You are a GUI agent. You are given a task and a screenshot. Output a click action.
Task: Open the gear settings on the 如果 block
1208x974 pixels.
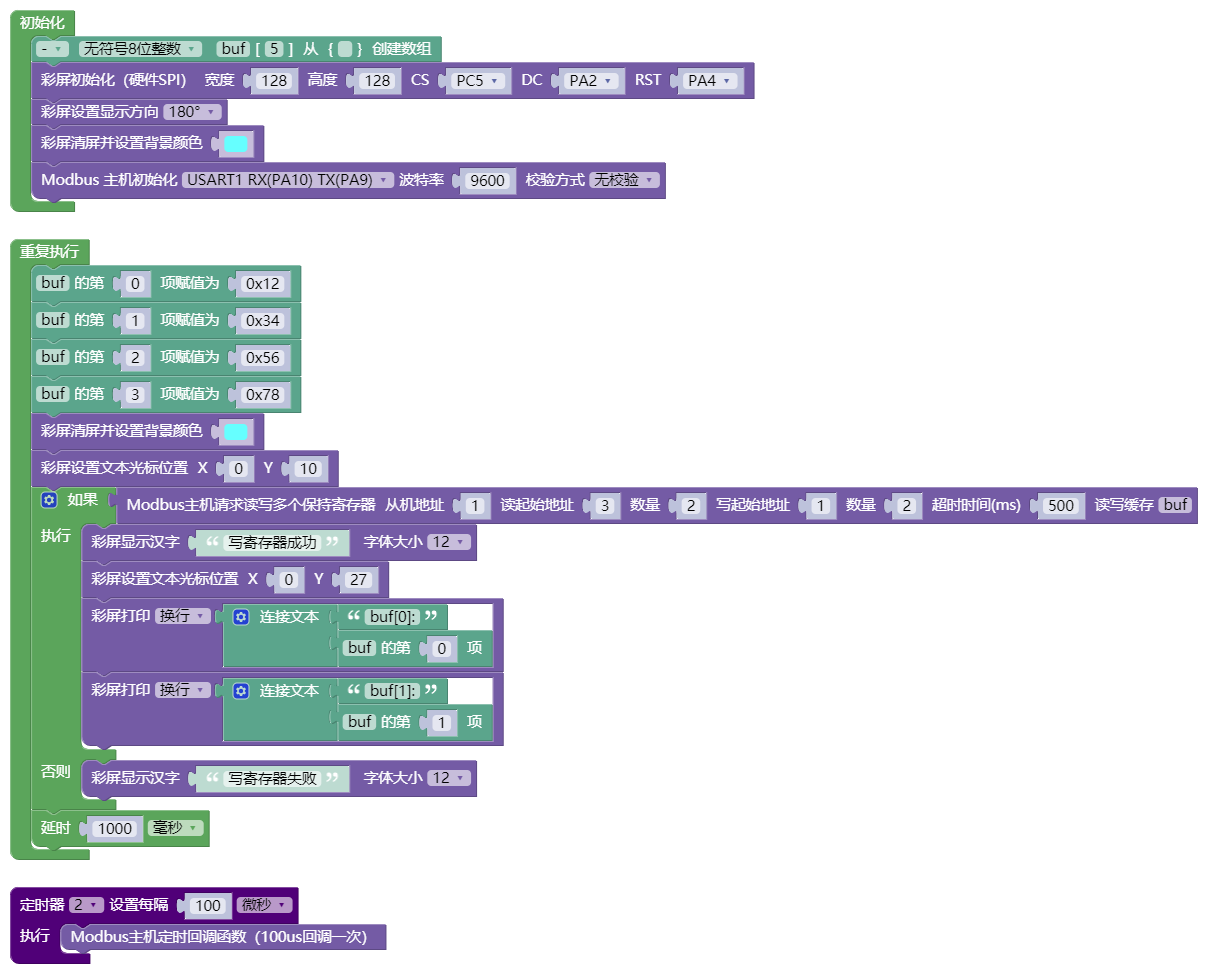click(x=49, y=500)
